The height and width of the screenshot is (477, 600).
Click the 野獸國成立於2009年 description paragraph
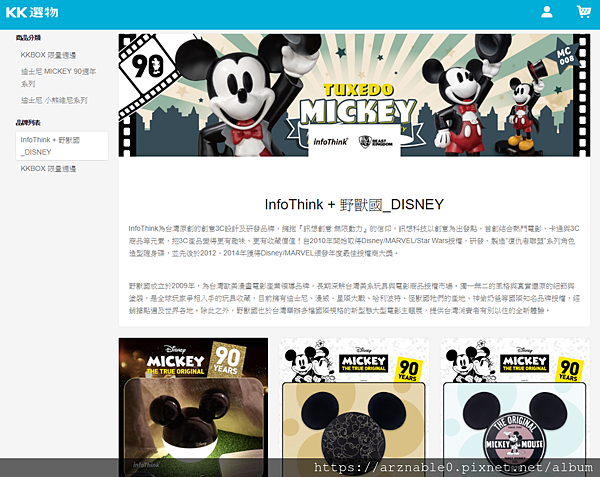click(x=354, y=298)
